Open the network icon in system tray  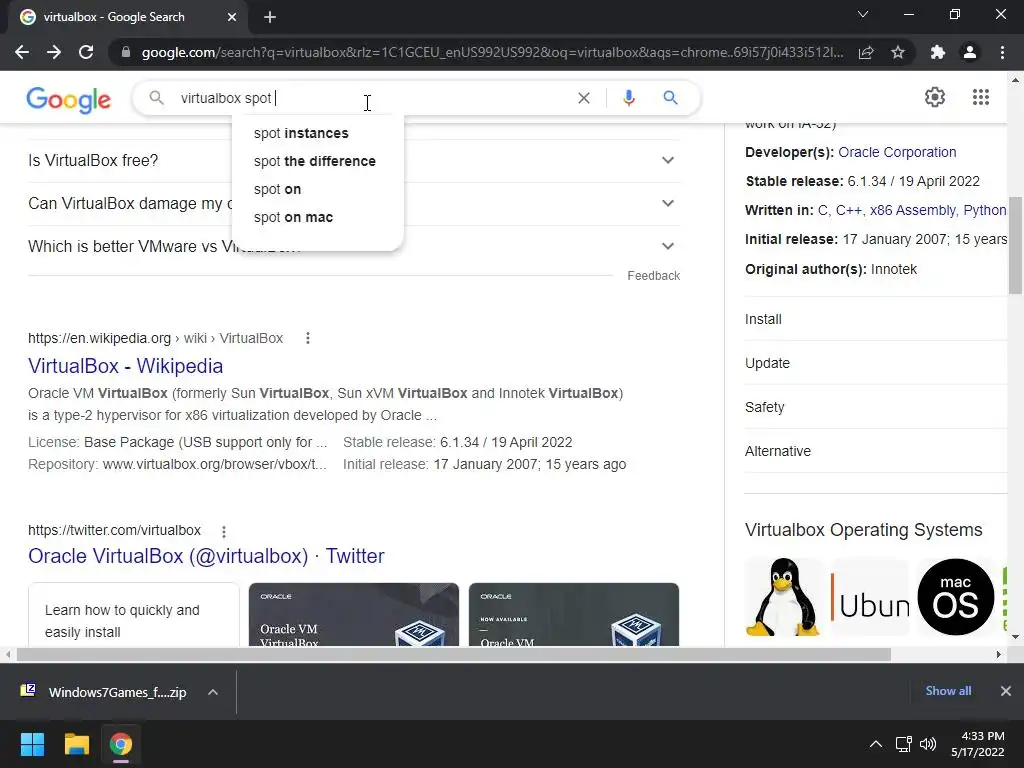pos(904,744)
